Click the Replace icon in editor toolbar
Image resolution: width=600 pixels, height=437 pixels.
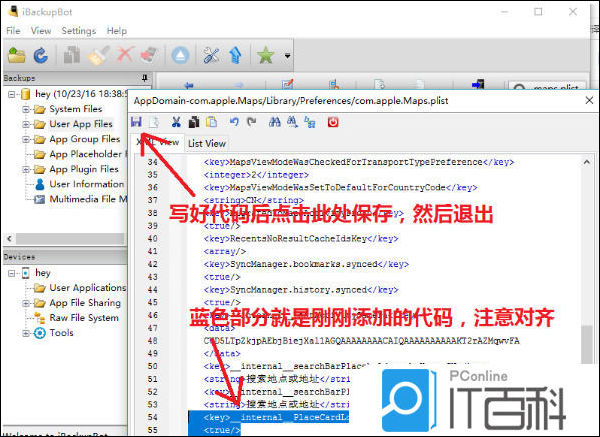click(x=310, y=122)
